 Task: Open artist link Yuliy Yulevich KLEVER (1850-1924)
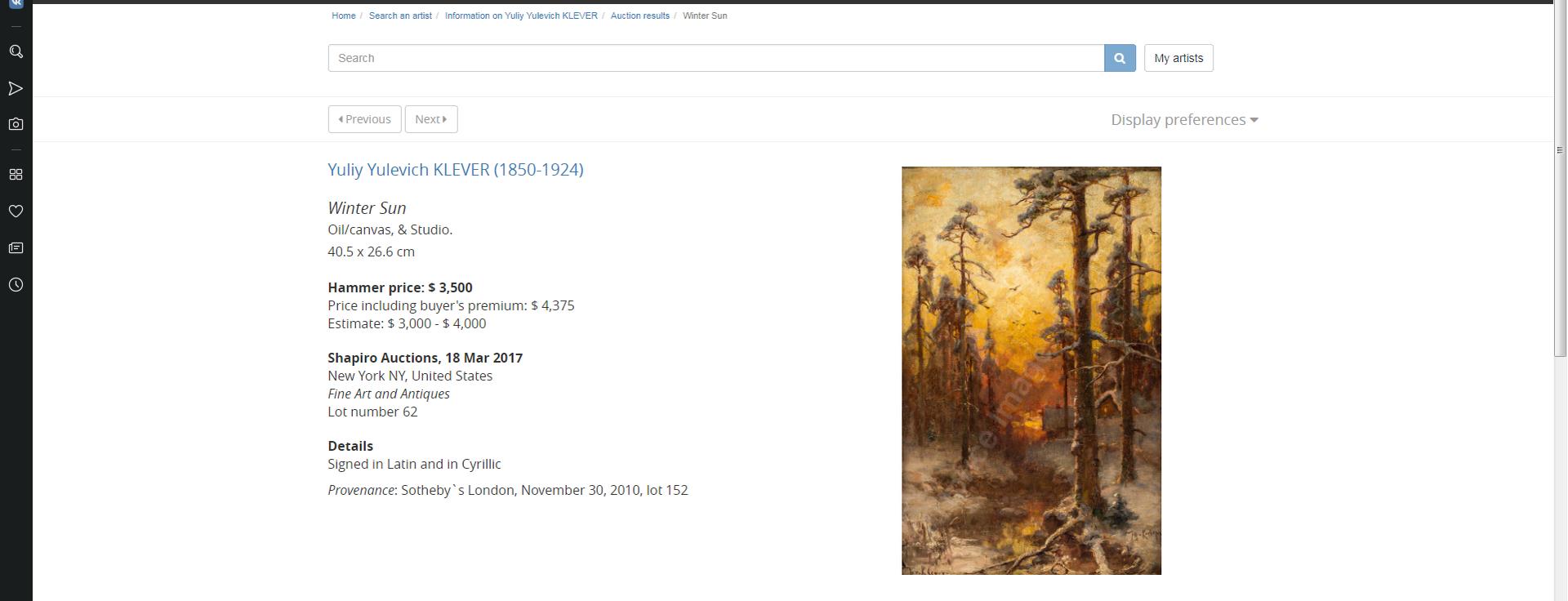(456, 170)
